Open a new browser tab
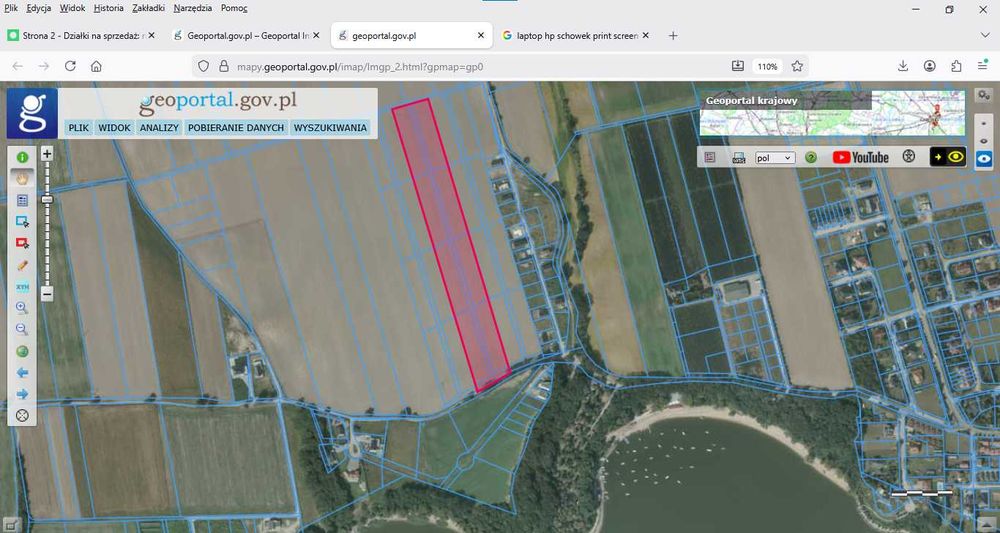Viewport: 1000px width, 533px height. [673, 36]
